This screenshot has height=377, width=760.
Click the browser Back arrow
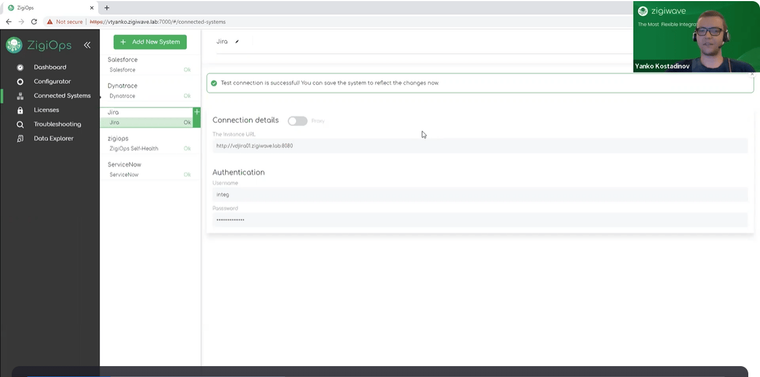(x=9, y=22)
